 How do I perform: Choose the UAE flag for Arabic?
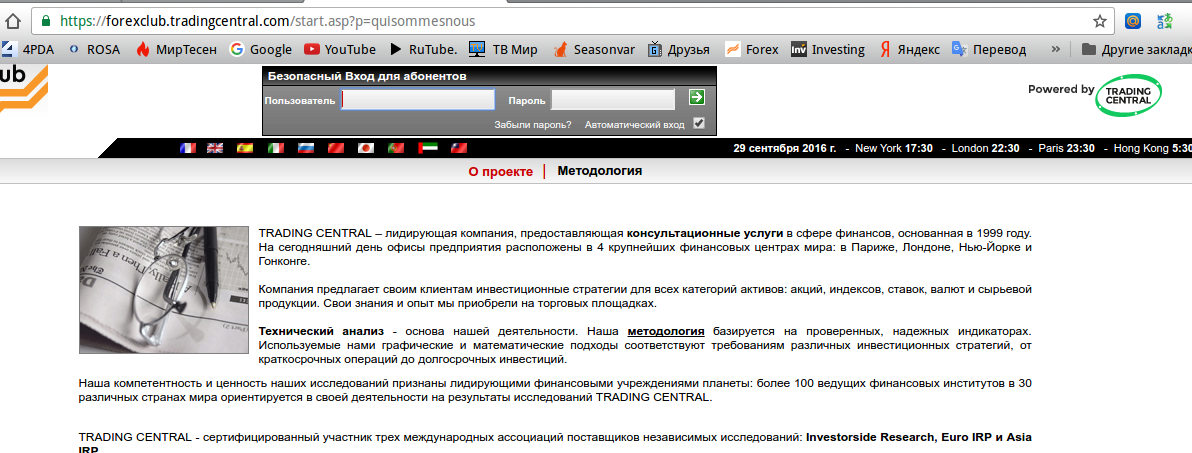pos(428,148)
